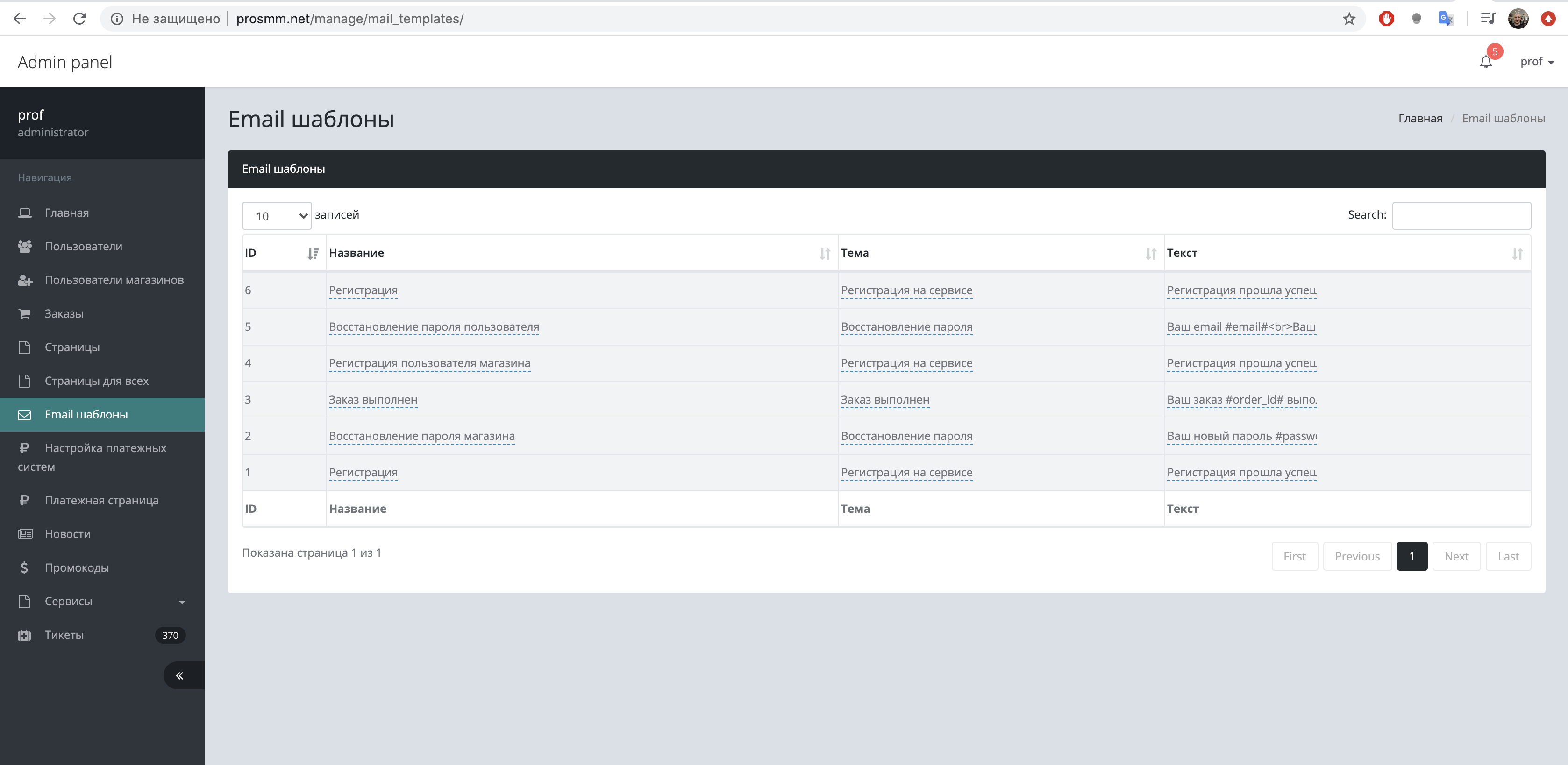Sort table by Текст column icon
This screenshot has height=765, width=1568.
pyautogui.click(x=1517, y=254)
